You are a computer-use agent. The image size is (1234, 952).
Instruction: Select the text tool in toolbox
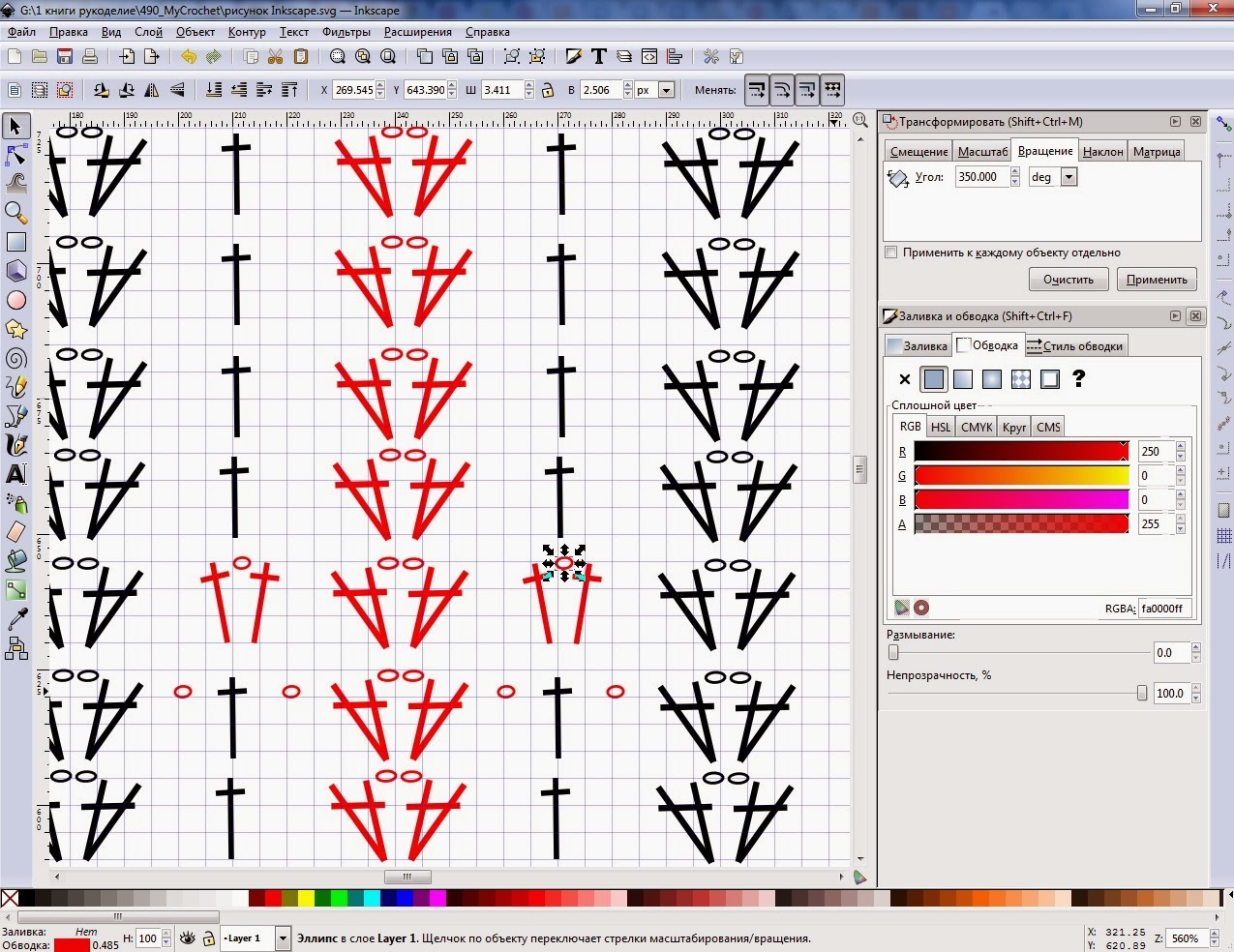[15, 474]
